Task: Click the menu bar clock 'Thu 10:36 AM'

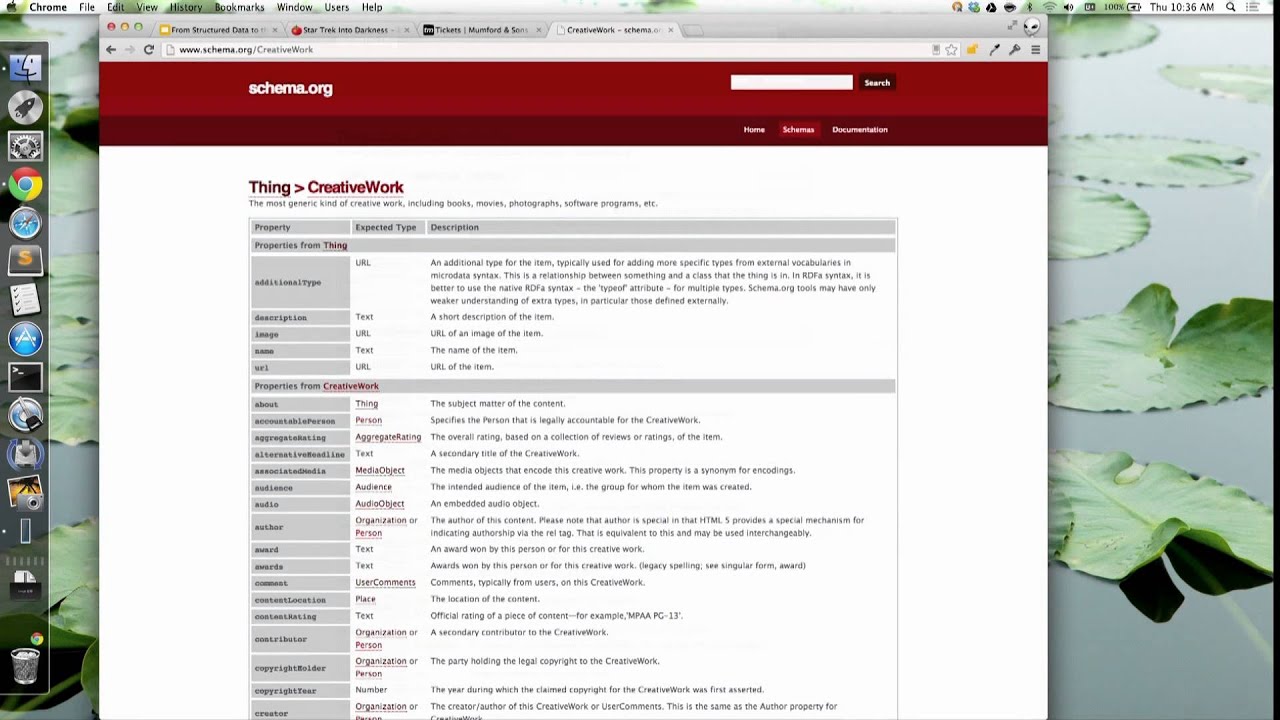Action: (x=1182, y=7)
